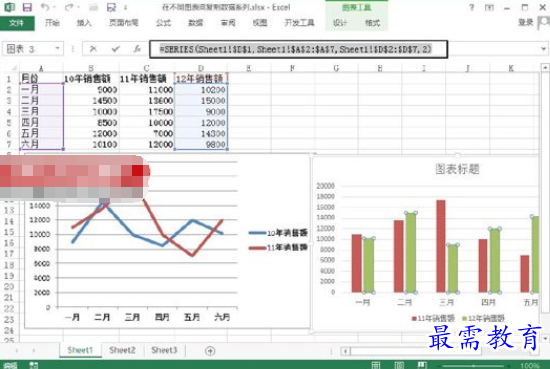Image resolution: width=550 pixels, height=369 pixels.
Task: Click 12年销售额 legend entry in bar chart
Action: click(x=484, y=318)
